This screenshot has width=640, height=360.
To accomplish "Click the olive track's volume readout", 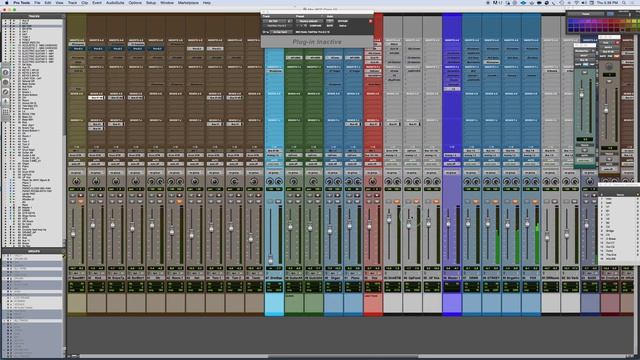I will (73, 268).
